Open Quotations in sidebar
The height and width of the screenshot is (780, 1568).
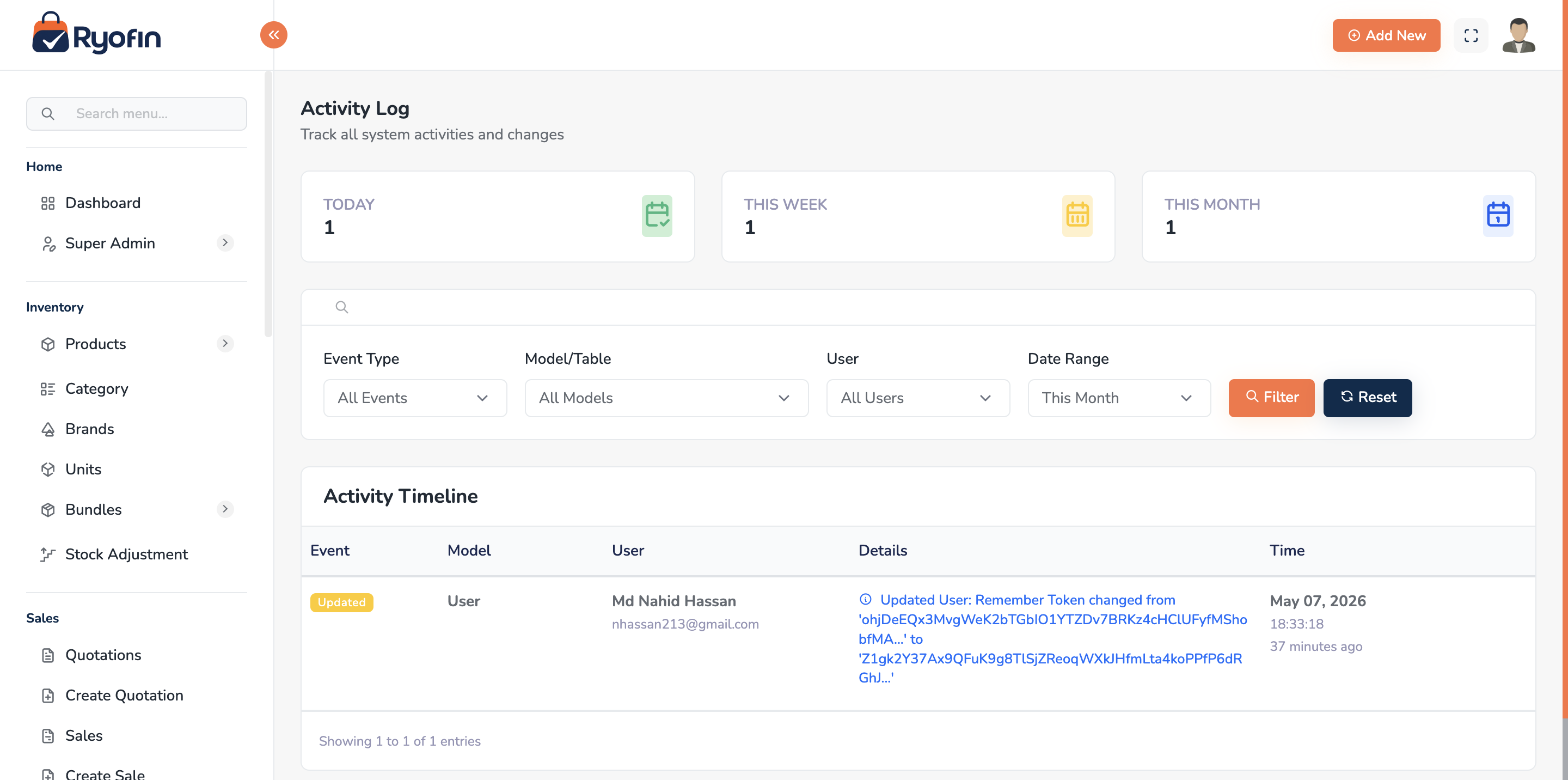point(103,655)
